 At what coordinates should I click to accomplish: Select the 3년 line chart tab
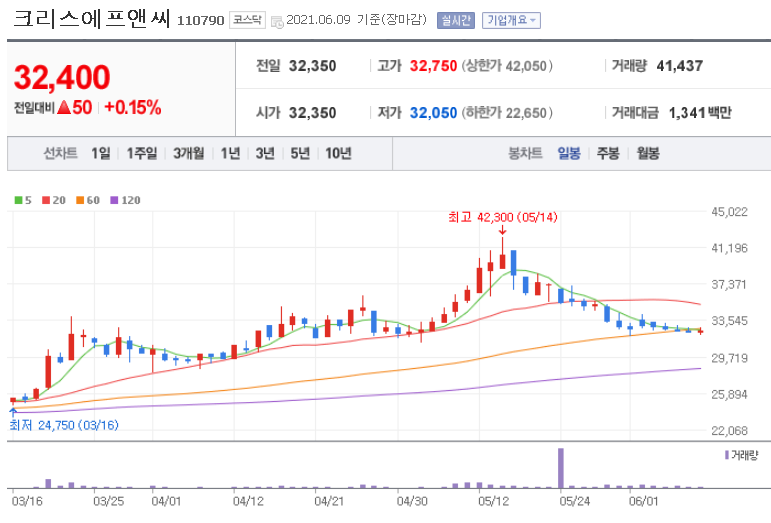[x=265, y=153]
